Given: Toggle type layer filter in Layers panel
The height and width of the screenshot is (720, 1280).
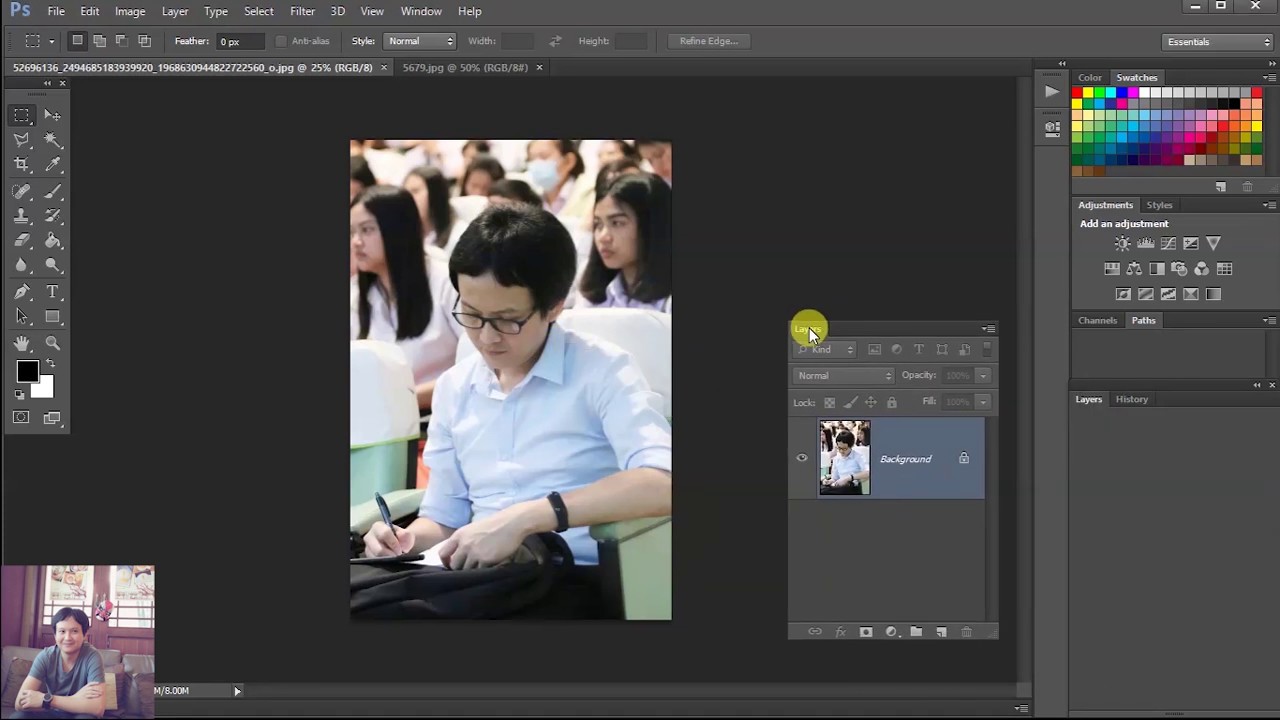Looking at the screenshot, I should [x=919, y=349].
